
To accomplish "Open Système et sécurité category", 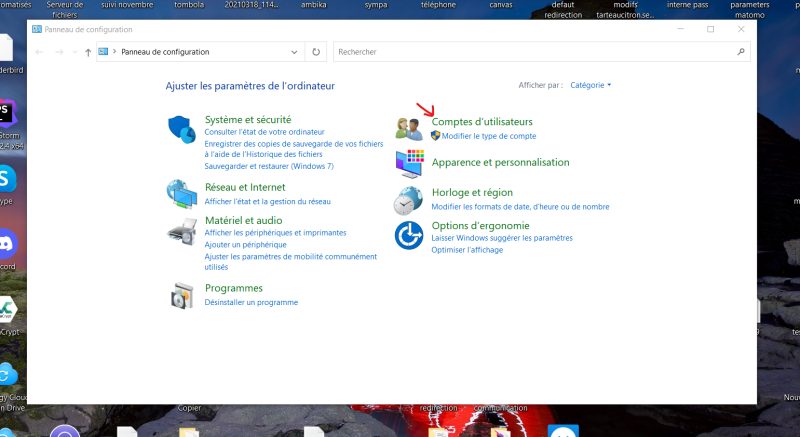I will [x=248, y=119].
